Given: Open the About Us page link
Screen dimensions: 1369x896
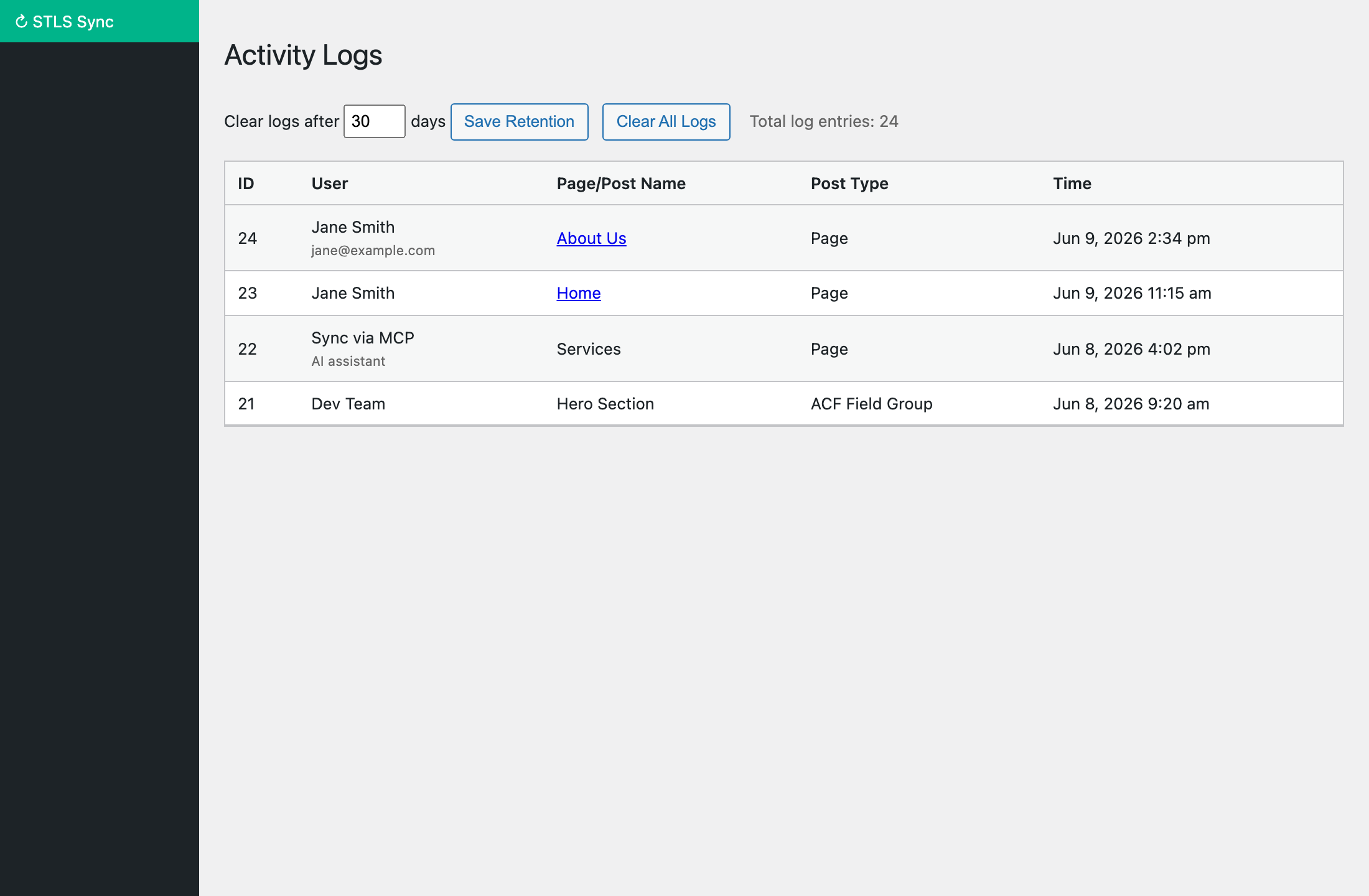Looking at the screenshot, I should pos(591,238).
